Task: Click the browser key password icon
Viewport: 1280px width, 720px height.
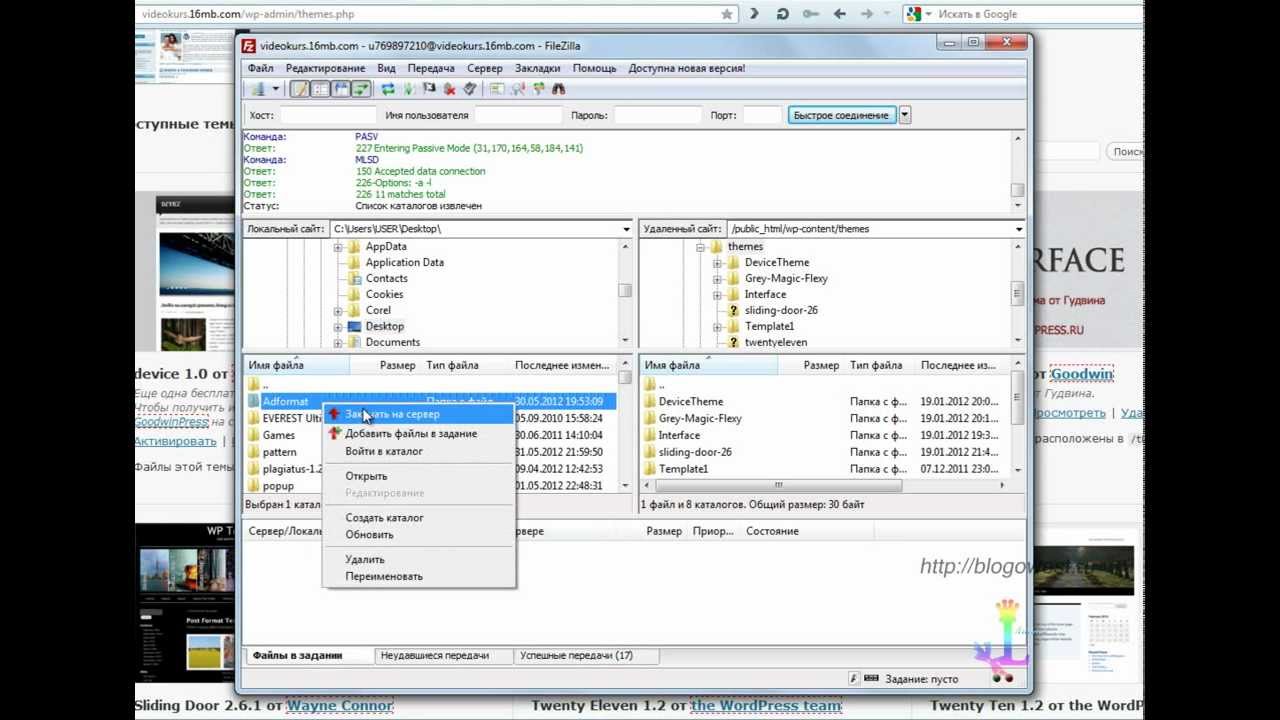Action: (x=810, y=14)
